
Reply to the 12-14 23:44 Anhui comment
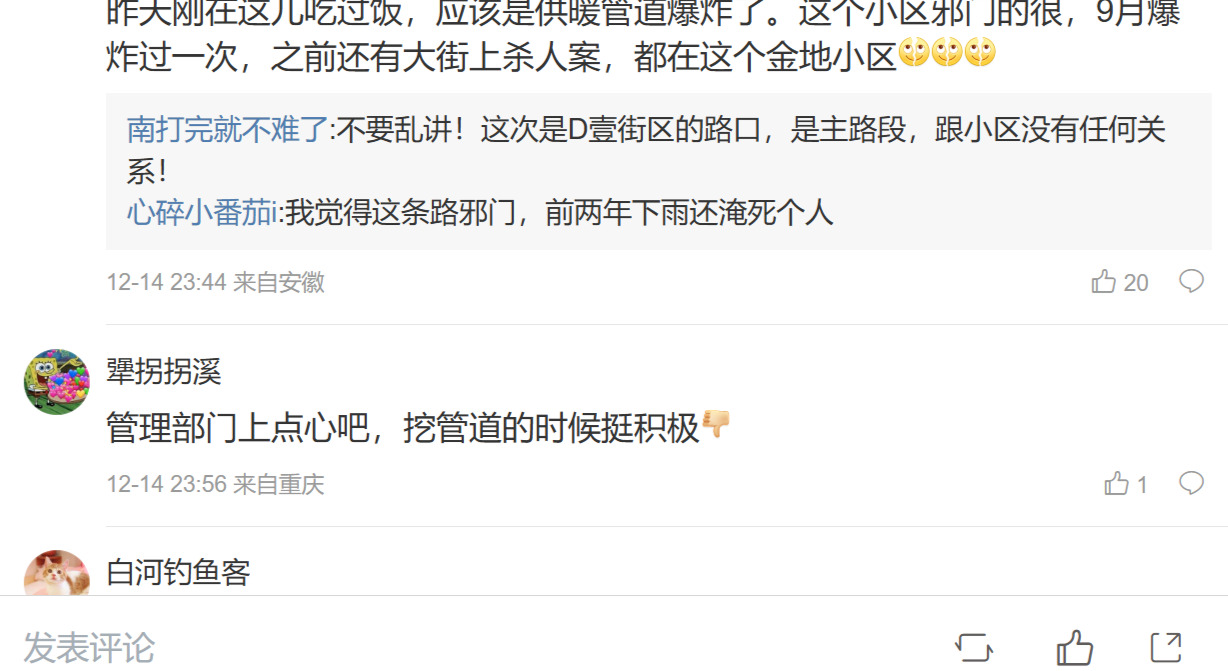1191,282
